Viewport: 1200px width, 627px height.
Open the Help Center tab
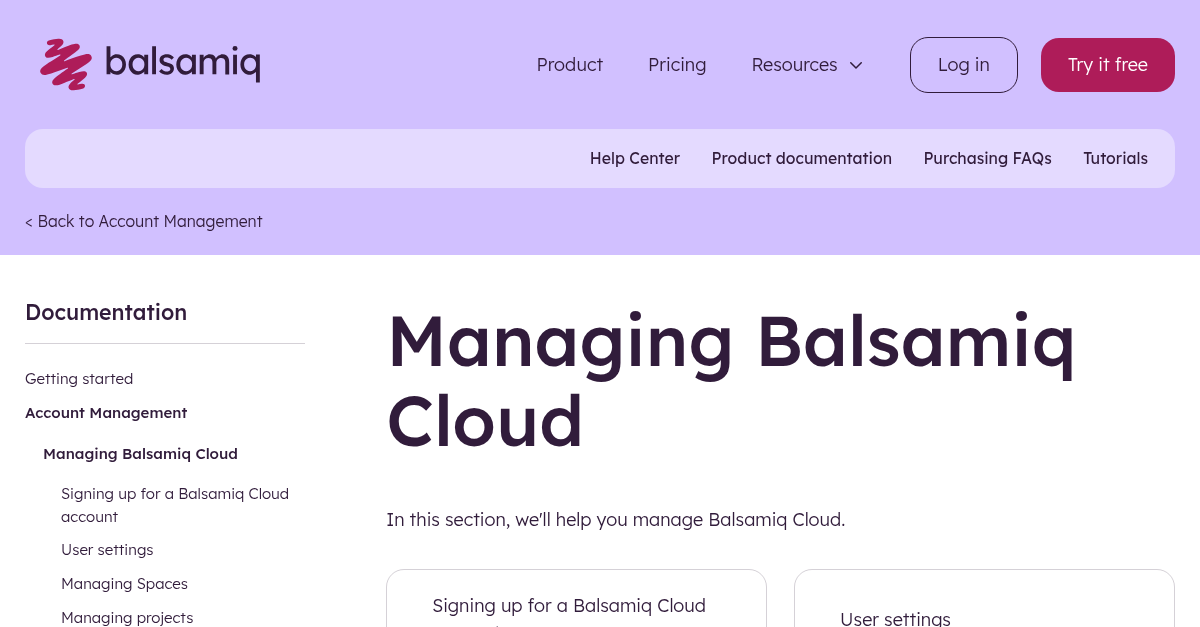[x=634, y=158]
